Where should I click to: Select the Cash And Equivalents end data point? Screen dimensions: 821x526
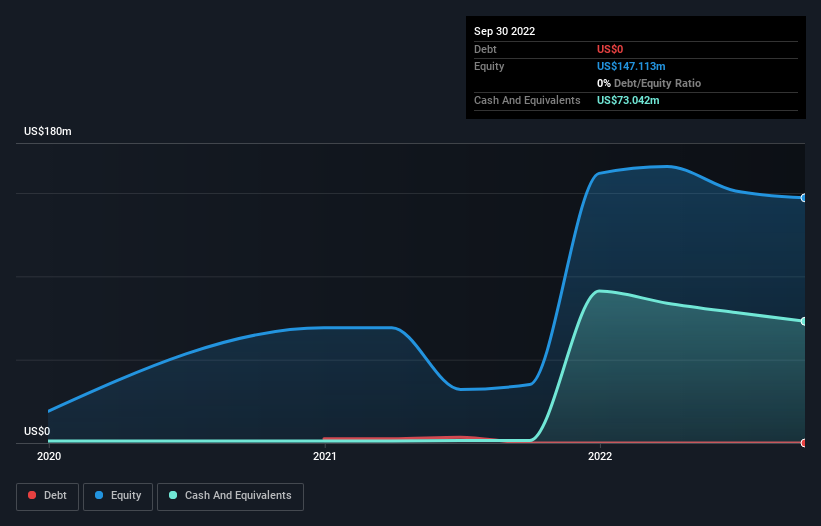tap(804, 321)
